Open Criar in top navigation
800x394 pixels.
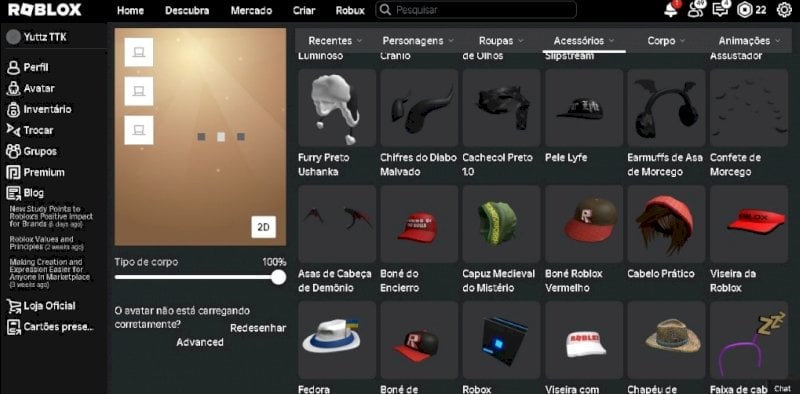(x=304, y=10)
